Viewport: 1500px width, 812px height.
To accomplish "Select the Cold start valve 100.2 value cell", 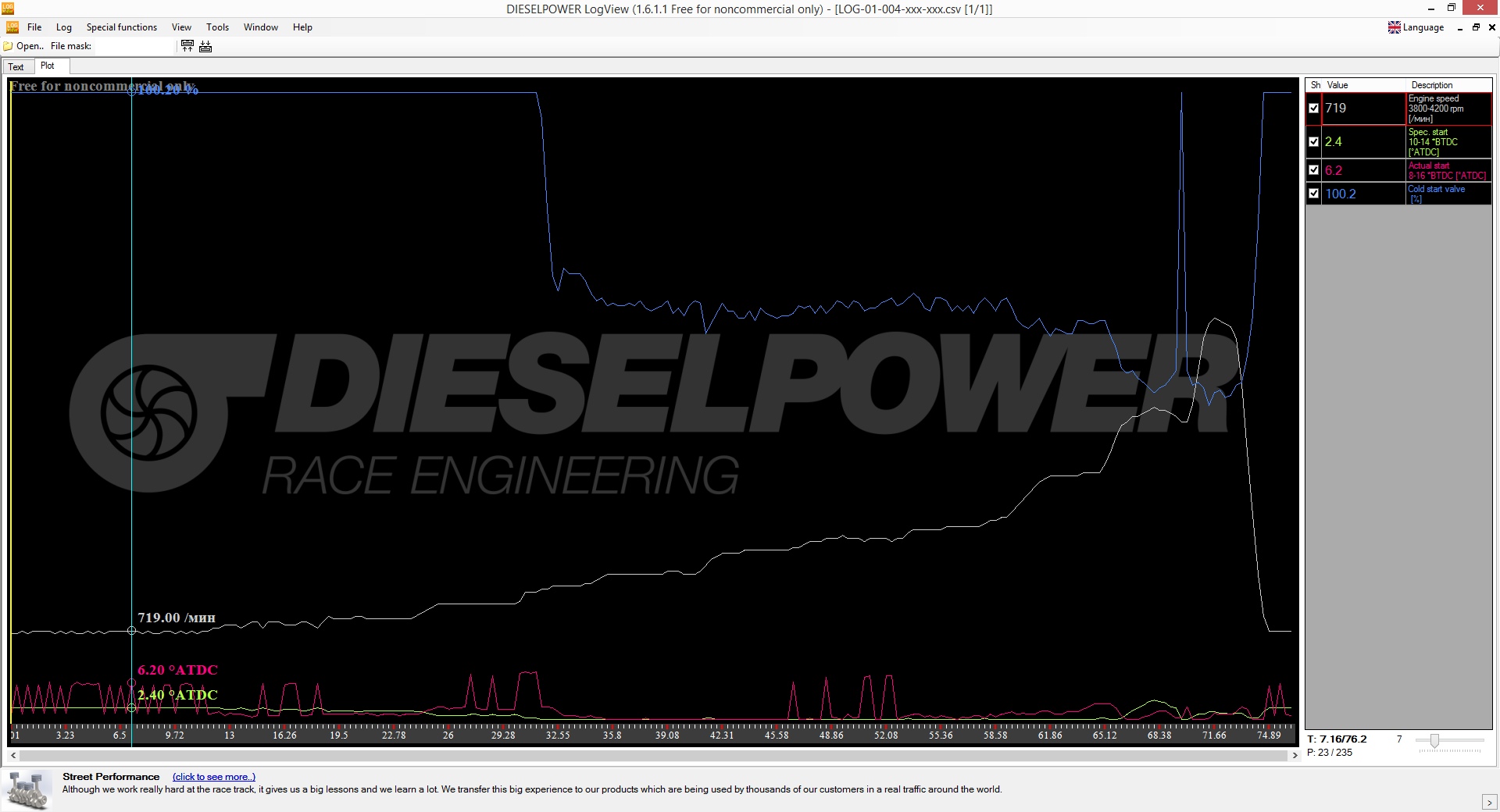I will pyautogui.click(x=1364, y=194).
